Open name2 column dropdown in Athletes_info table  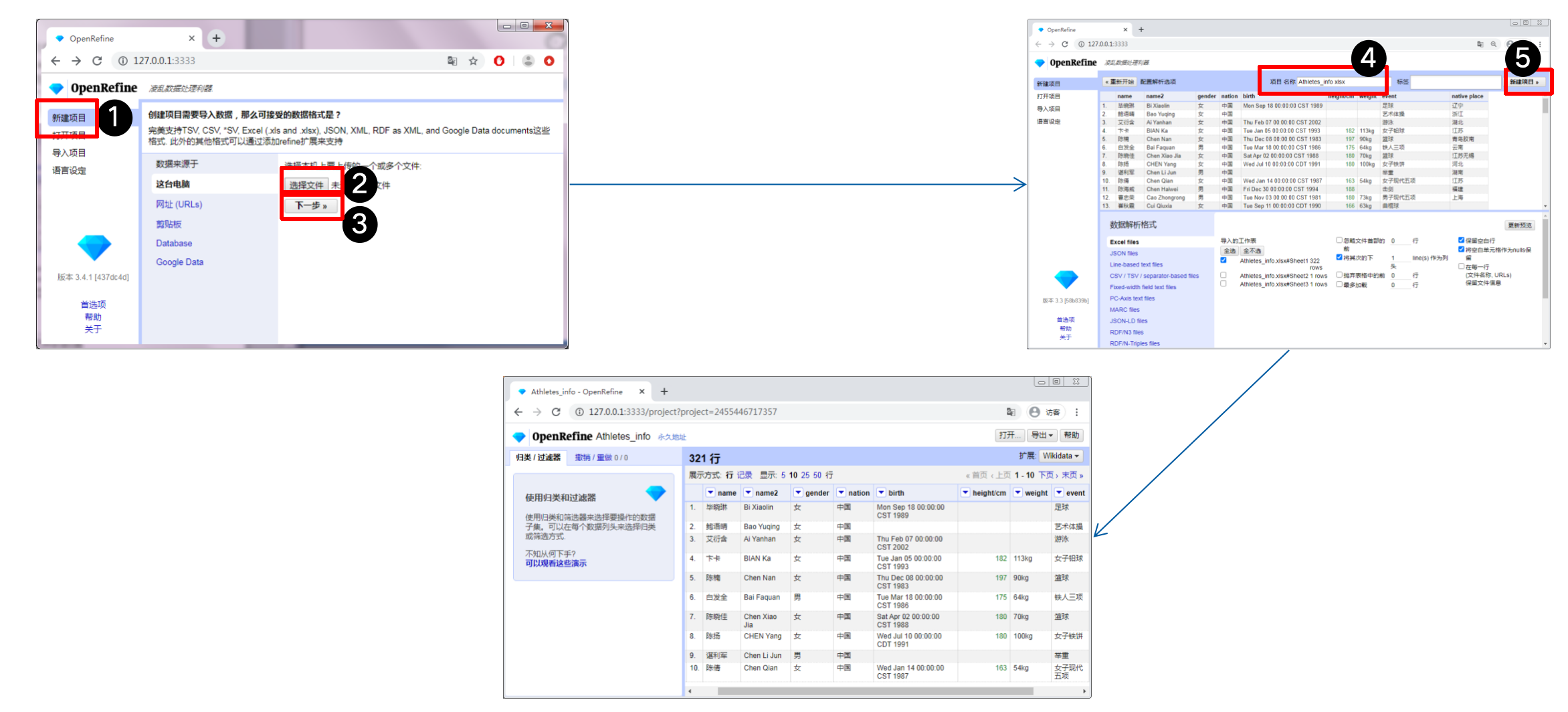click(x=749, y=493)
